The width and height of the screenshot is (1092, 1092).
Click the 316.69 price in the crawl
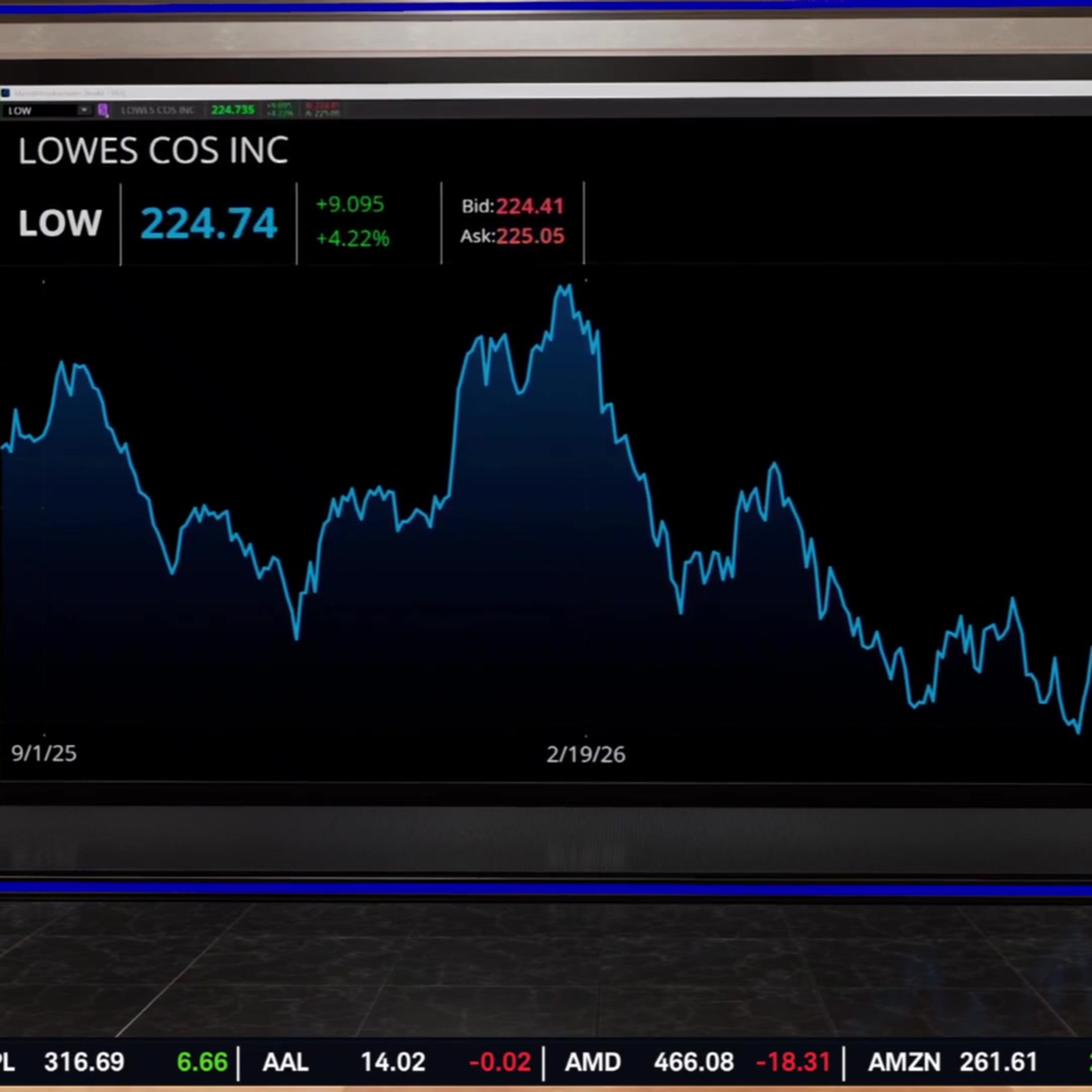click(84, 1062)
